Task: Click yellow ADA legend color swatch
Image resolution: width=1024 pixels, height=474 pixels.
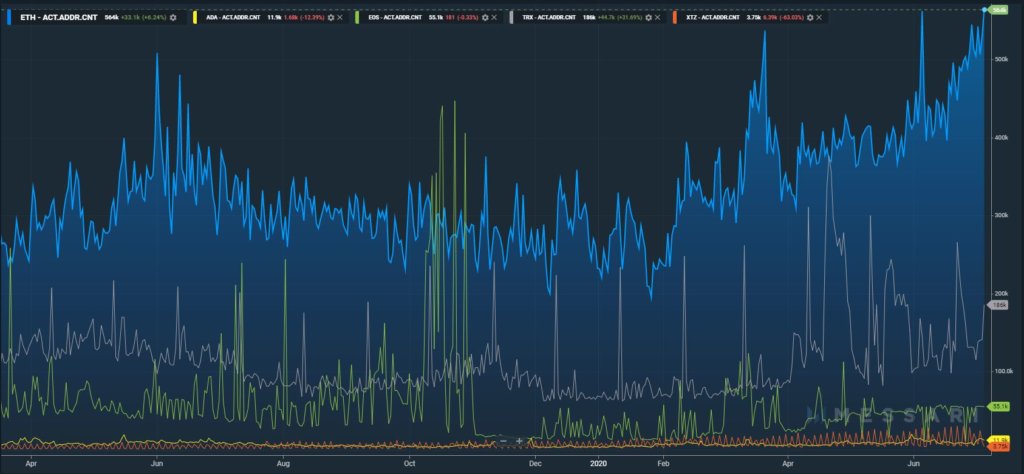Action: coord(195,18)
